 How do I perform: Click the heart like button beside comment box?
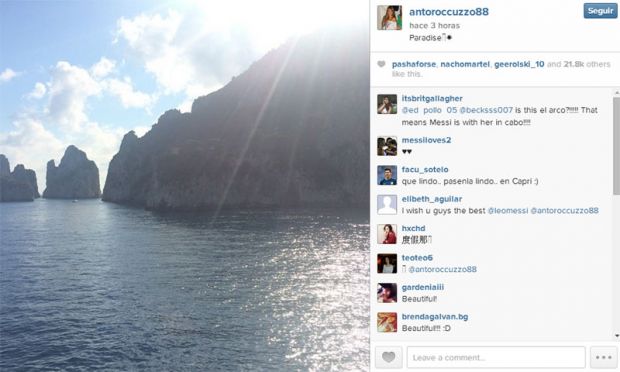coord(389,357)
